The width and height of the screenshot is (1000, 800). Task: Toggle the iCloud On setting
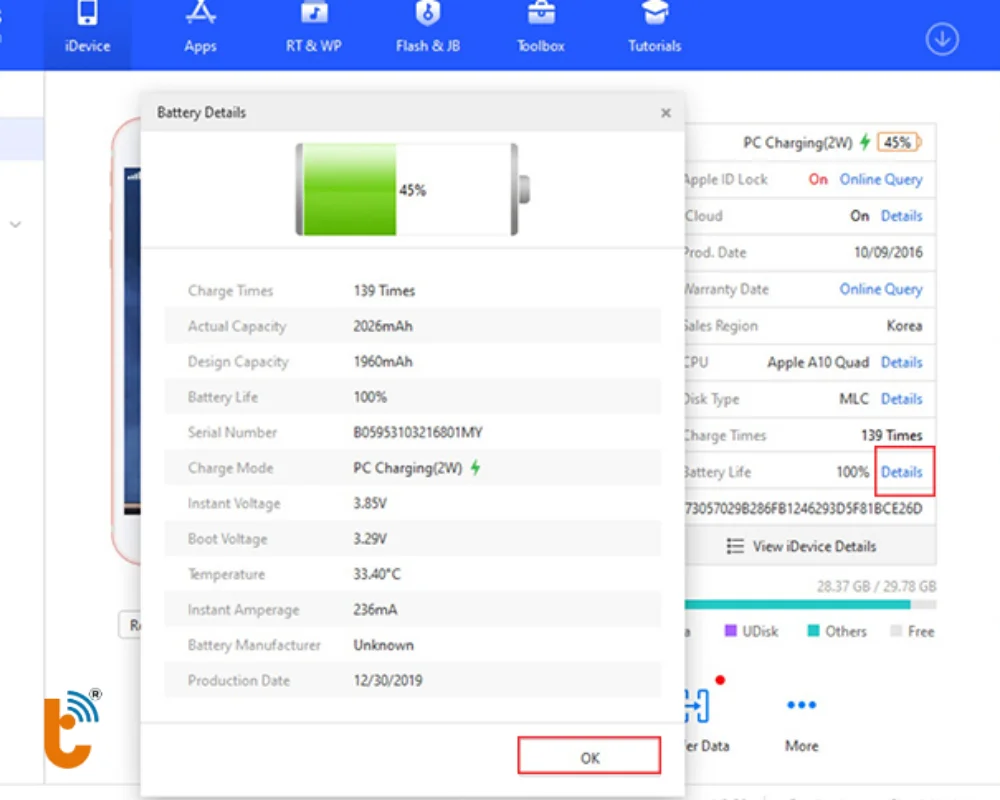pyautogui.click(x=860, y=215)
